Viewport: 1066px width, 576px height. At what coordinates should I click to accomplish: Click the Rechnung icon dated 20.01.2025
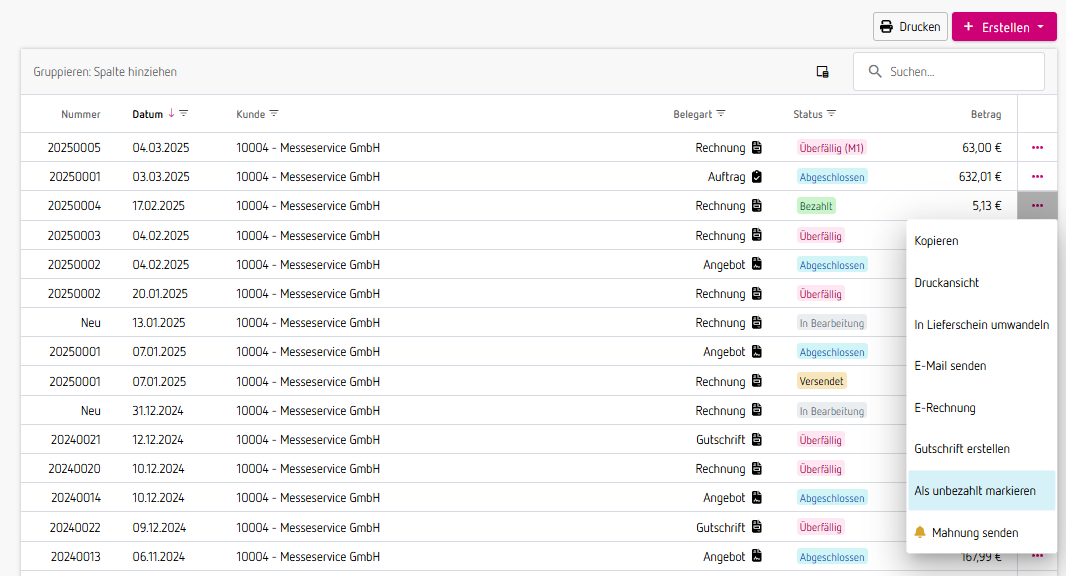[757, 294]
